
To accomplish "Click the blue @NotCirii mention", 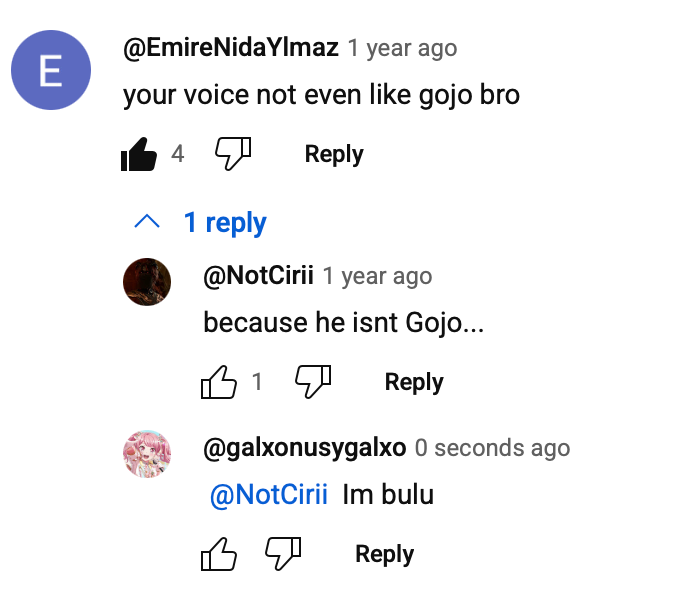I will coord(269,494).
